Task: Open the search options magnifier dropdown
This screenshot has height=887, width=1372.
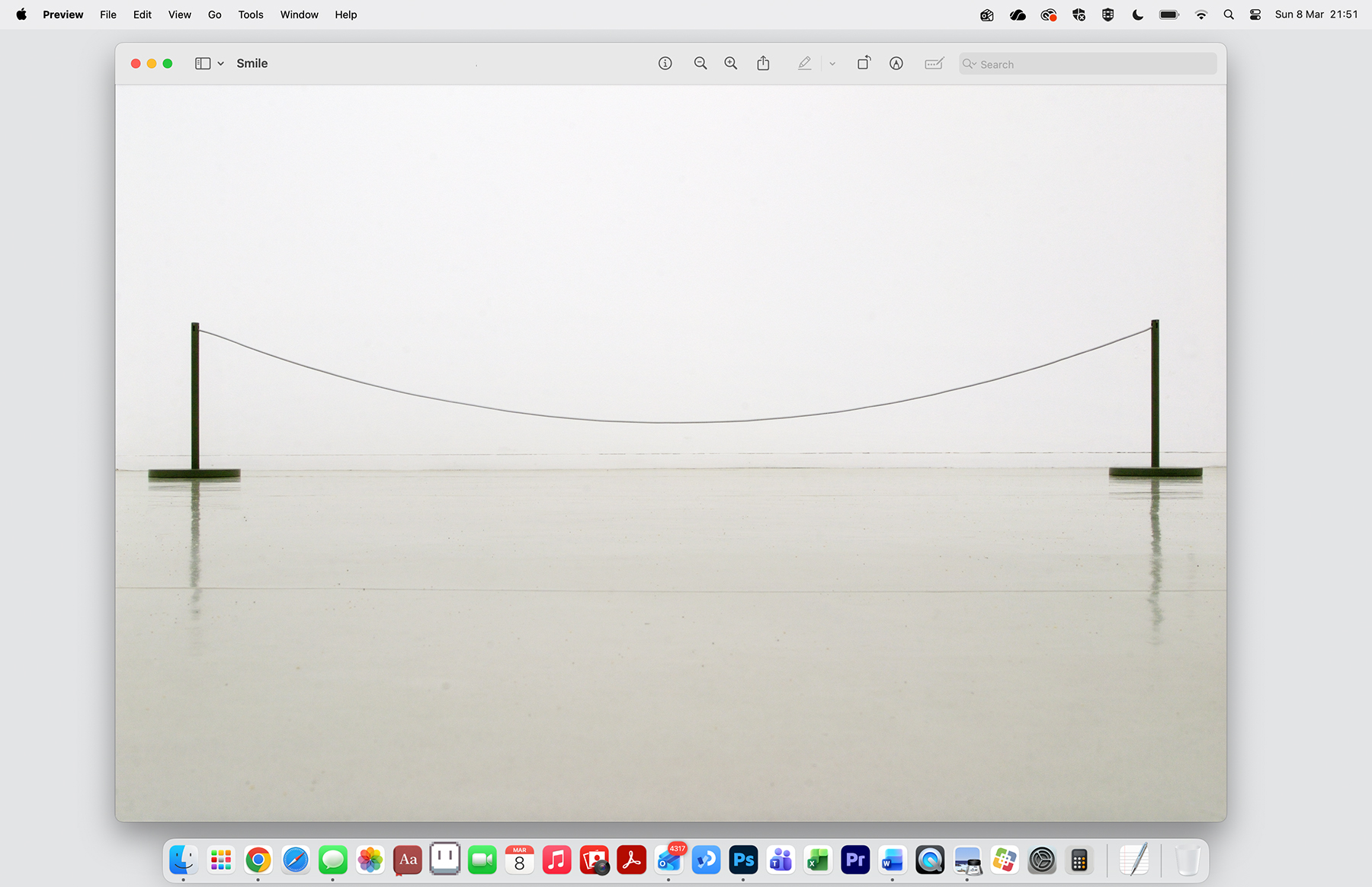Action: 969,64
